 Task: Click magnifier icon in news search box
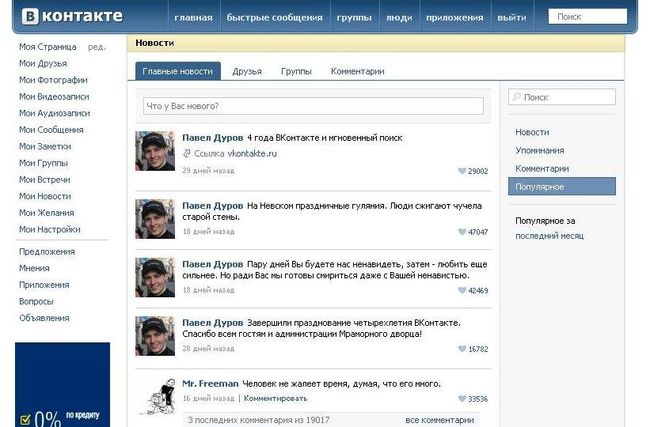point(517,97)
